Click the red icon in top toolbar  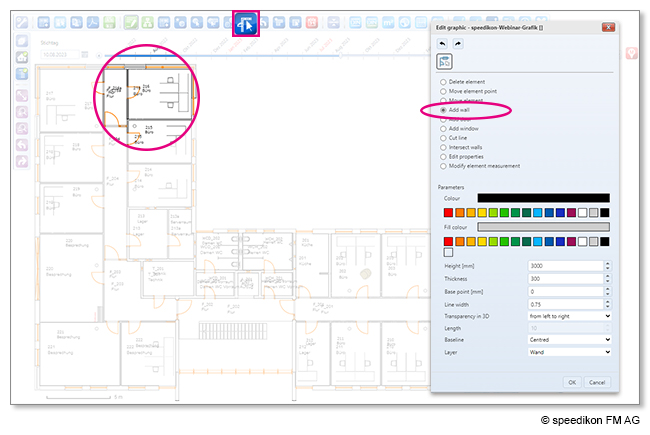[x=311, y=22]
